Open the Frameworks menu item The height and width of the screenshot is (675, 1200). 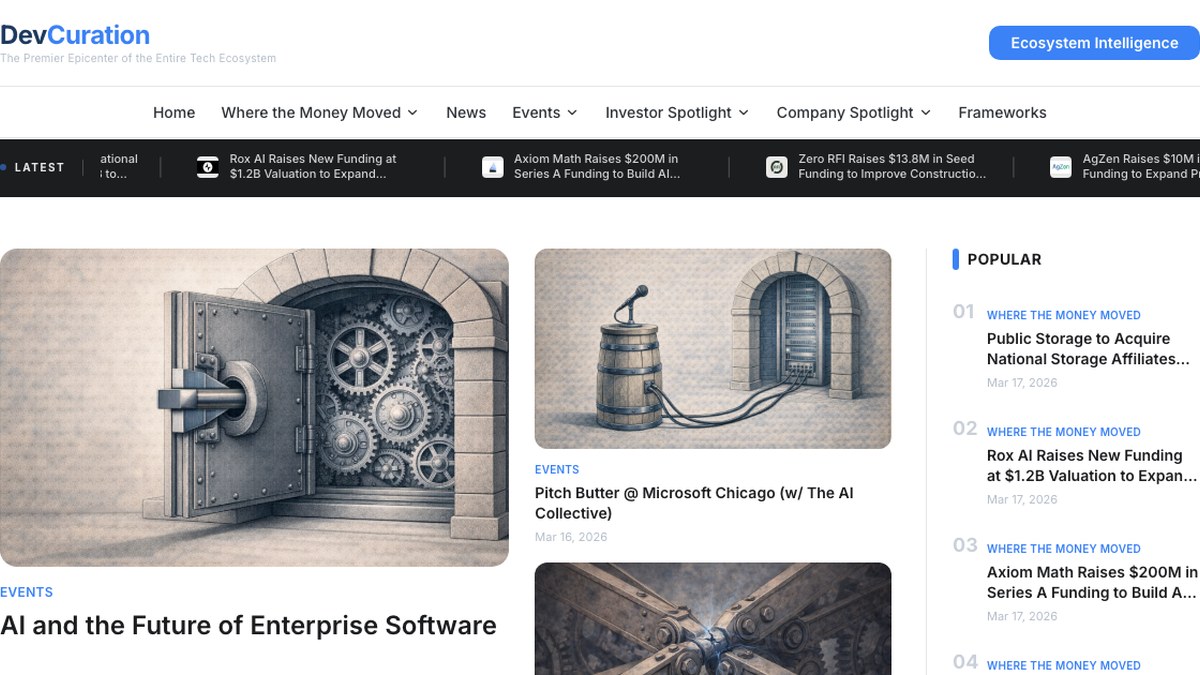click(1002, 113)
